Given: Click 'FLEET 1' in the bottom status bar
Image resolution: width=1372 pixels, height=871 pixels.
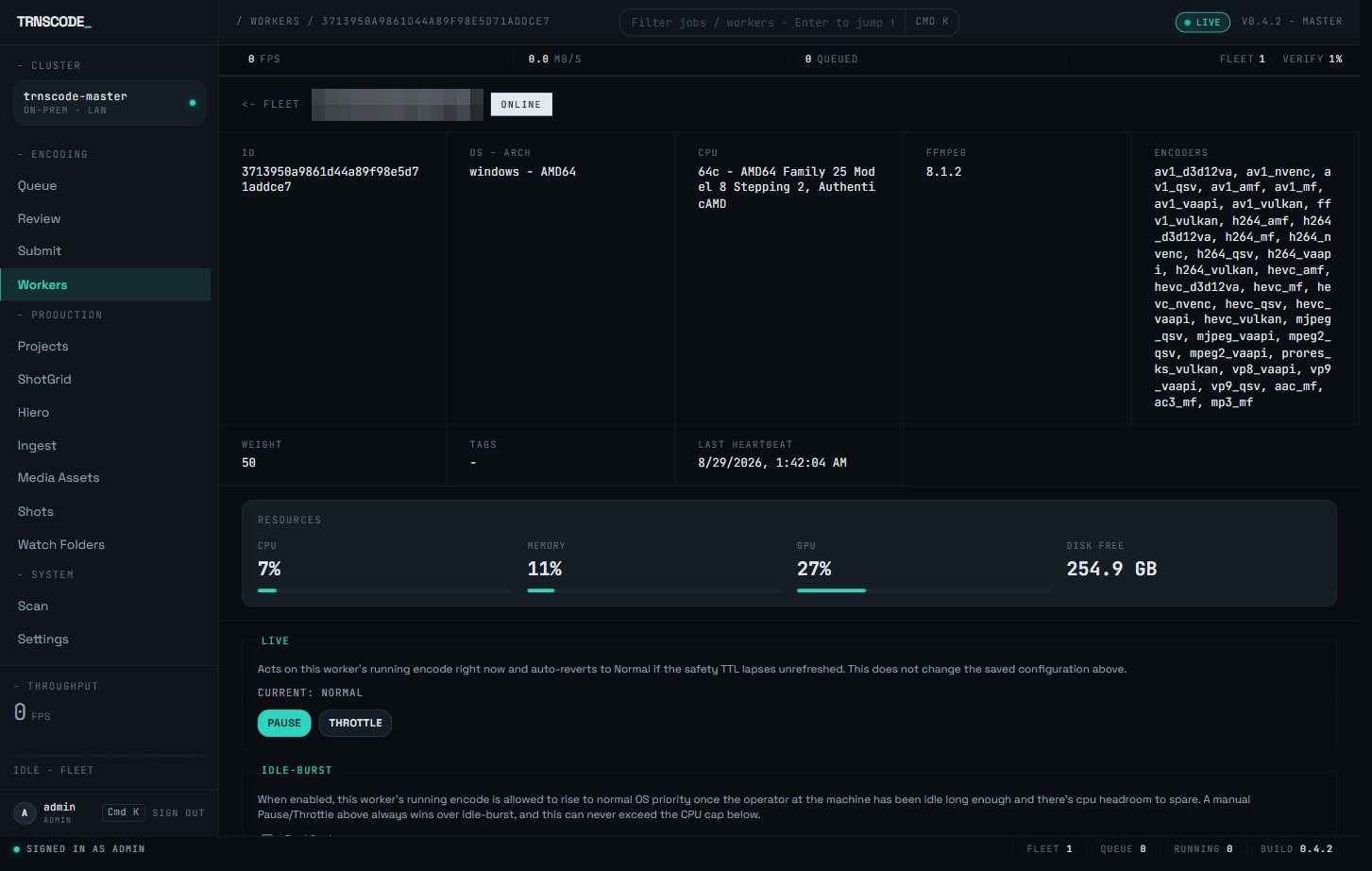Looking at the screenshot, I should (1049, 849).
